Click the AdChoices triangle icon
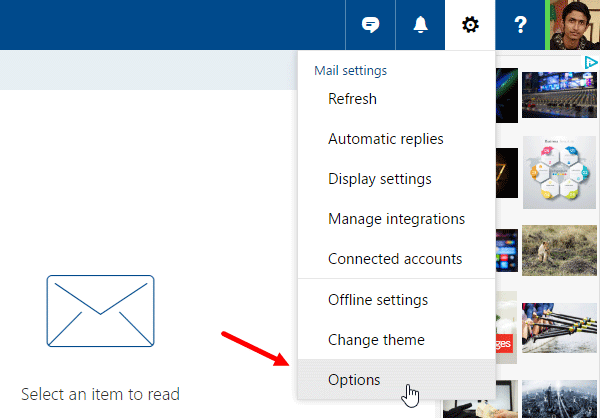The image size is (600, 418). [x=591, y=62]
